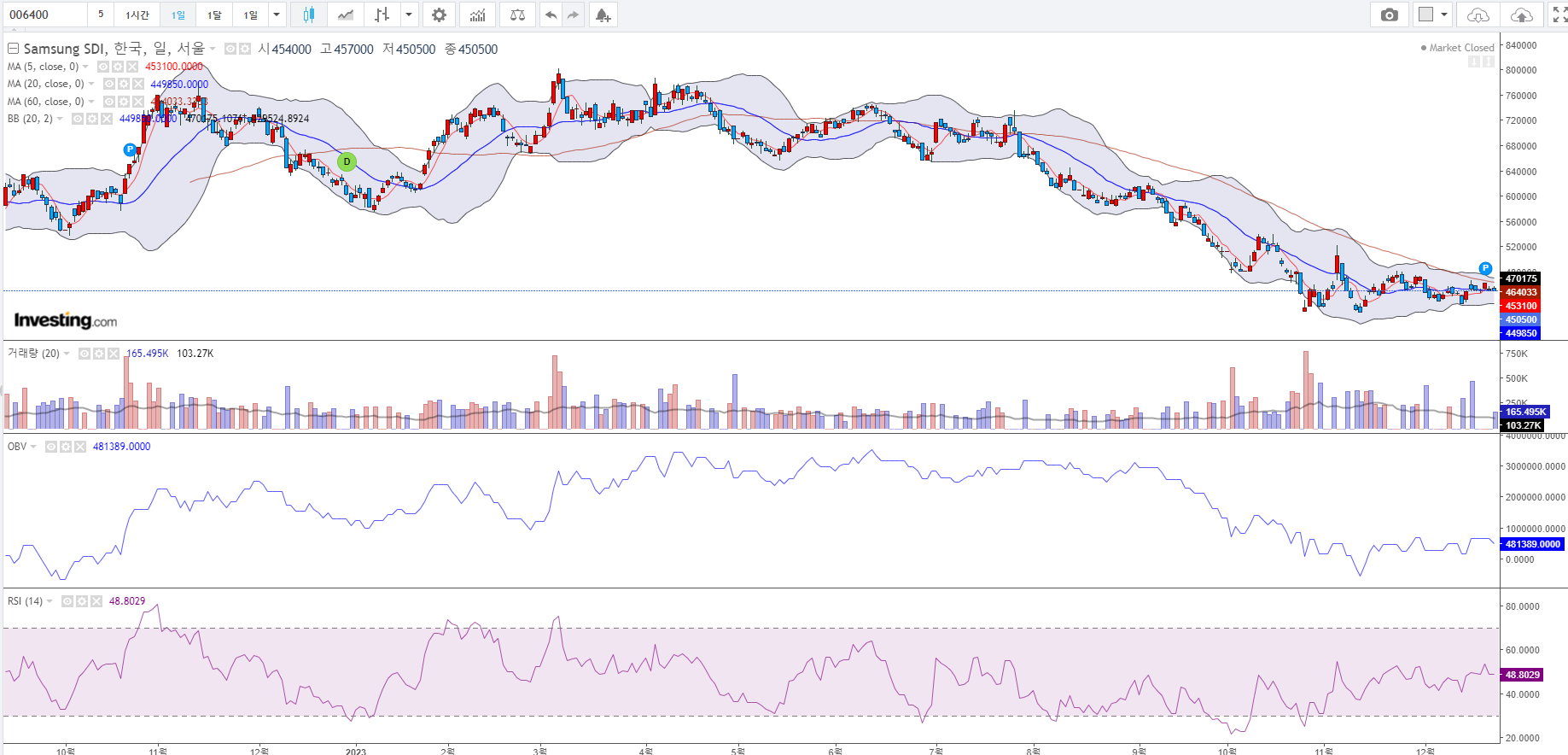Viewport: 1568px width, 755px height.
Task: Save chart layout to cloud
Action: click(1521, 15)
